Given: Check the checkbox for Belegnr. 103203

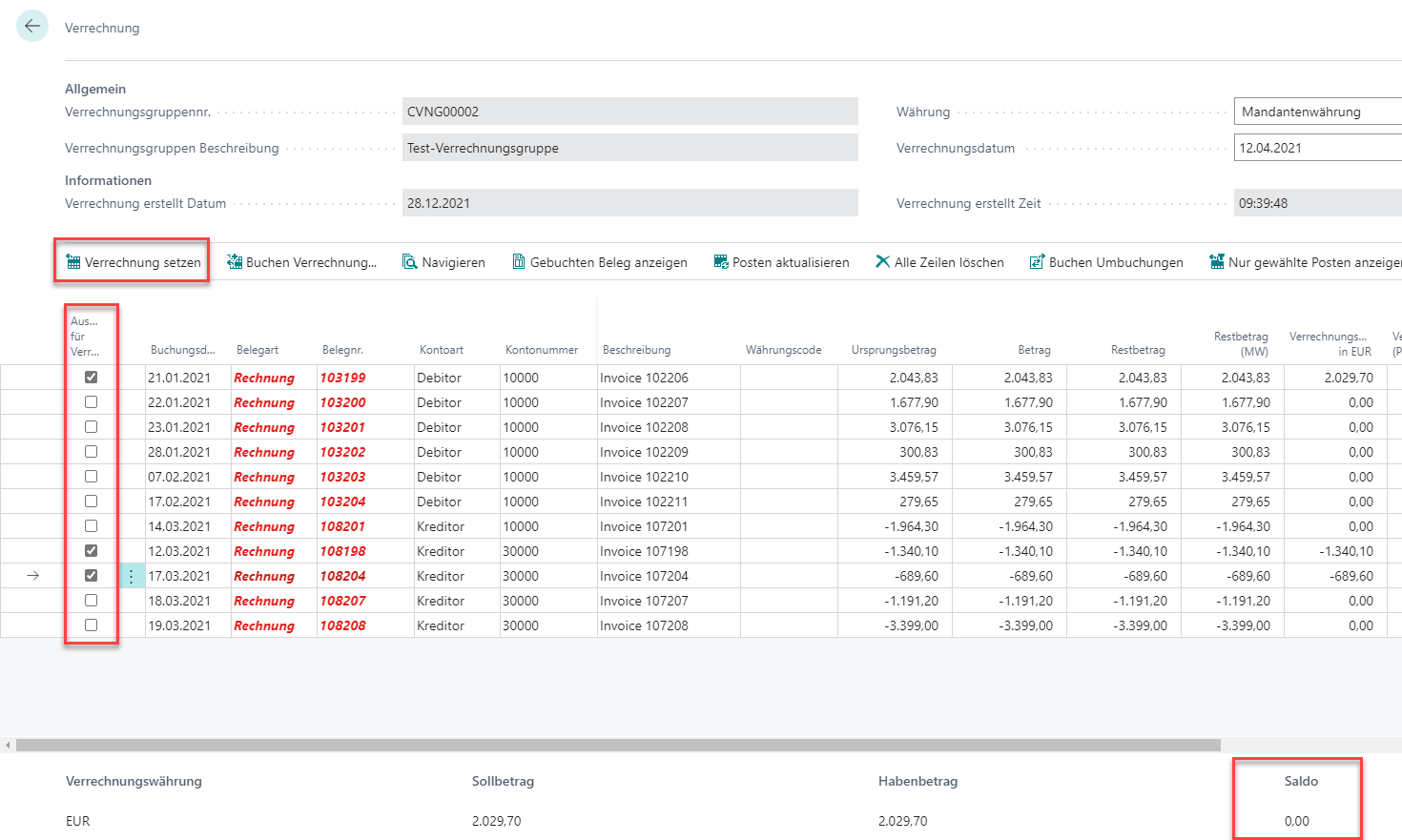Looking at the screenshot, I should pos(92,477).
